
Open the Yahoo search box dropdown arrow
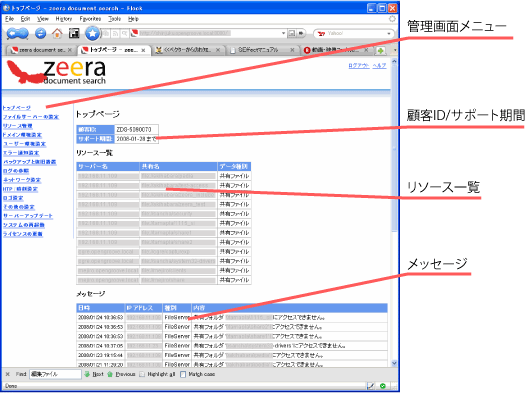pyautogui.click(x=389, y=34)
